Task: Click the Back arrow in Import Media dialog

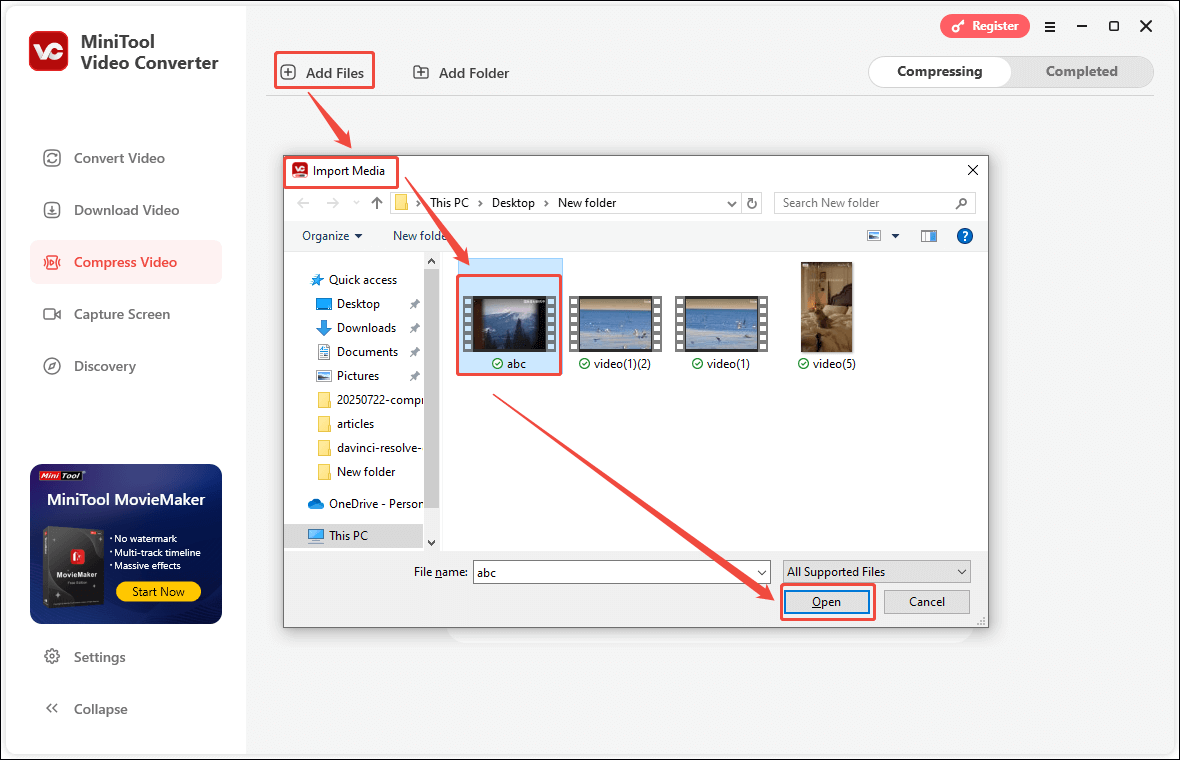Action: 303,202
